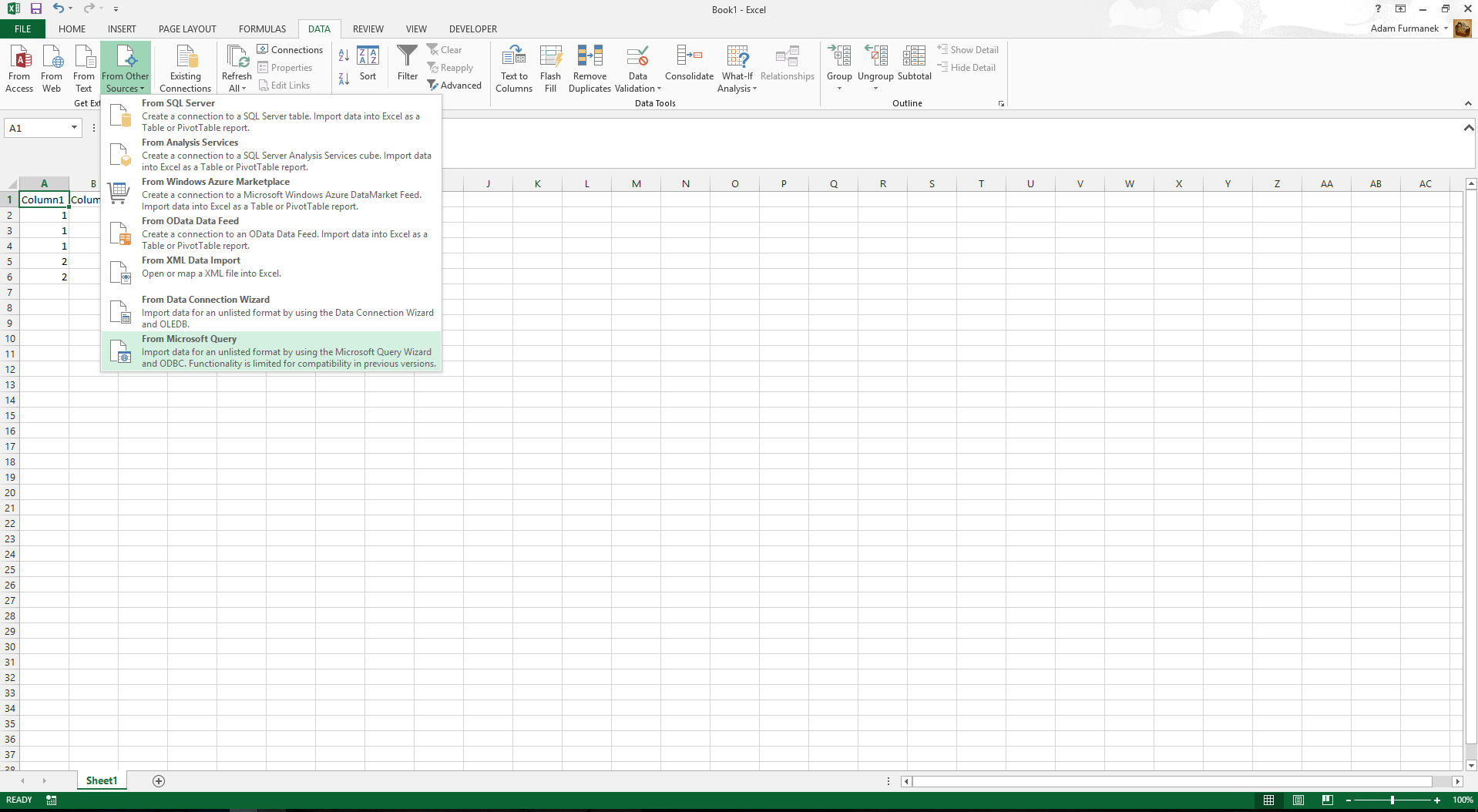Screen dimensions: 1478x812
Task: Collapse the ribbon
Action: pyautogui.click(x=1468, y=103)
